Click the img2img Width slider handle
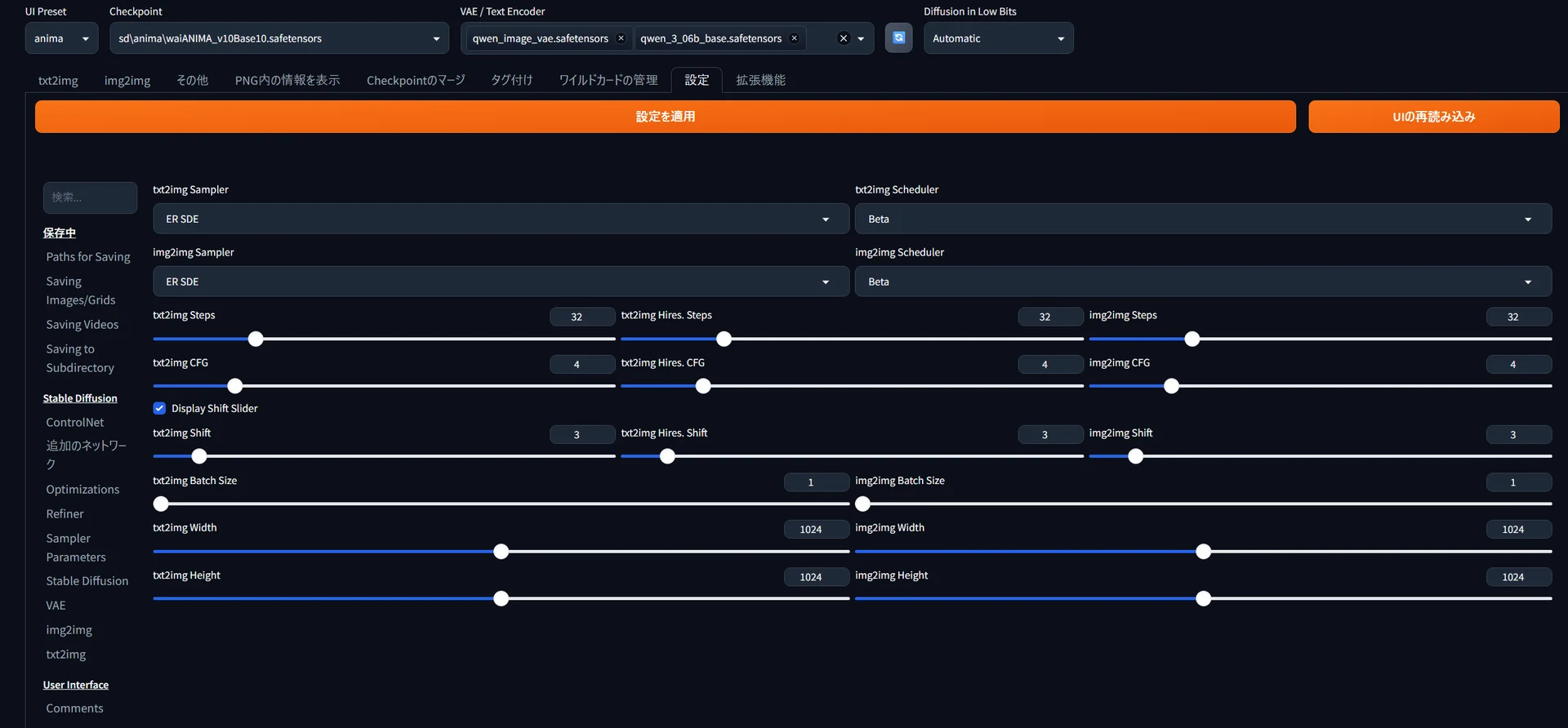Image resolution: width=1568 pixels, height=728 pixels. pyautogui.click(x=1203, y=552)
